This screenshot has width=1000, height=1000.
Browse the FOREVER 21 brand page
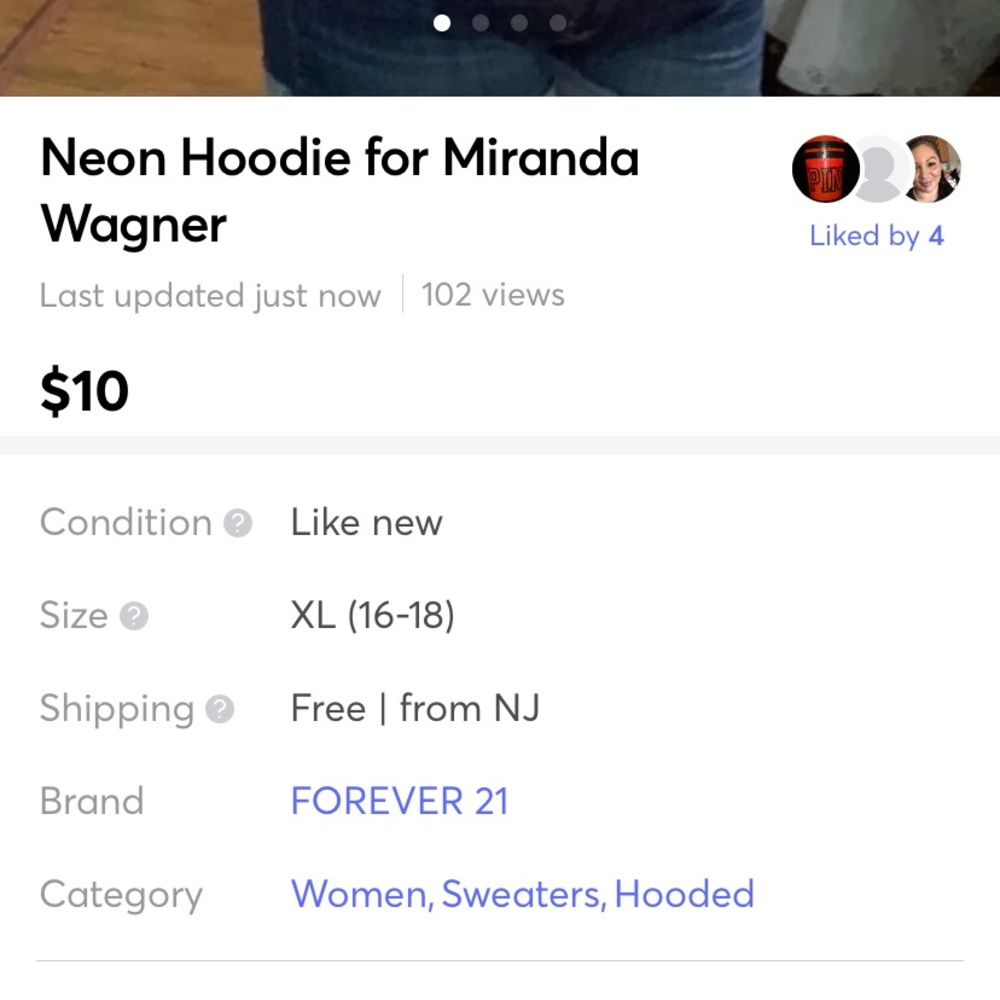pyautogui.click(x=399, y=801)
